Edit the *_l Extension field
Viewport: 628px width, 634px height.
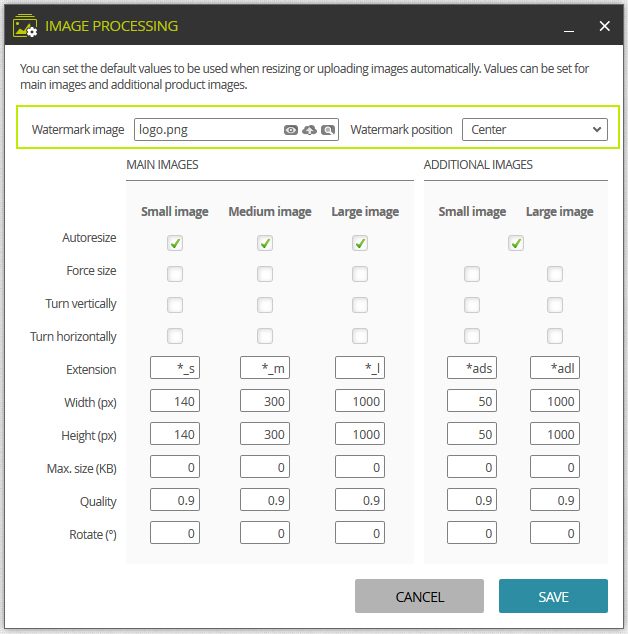360,368
